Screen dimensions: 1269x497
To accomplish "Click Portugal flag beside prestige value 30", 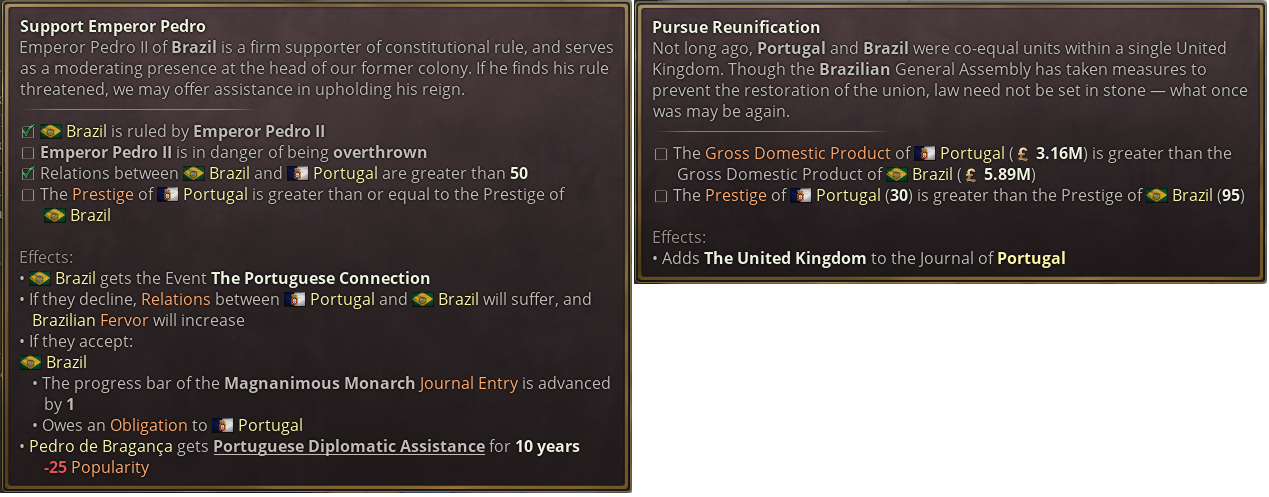I will tap(801, 195).
